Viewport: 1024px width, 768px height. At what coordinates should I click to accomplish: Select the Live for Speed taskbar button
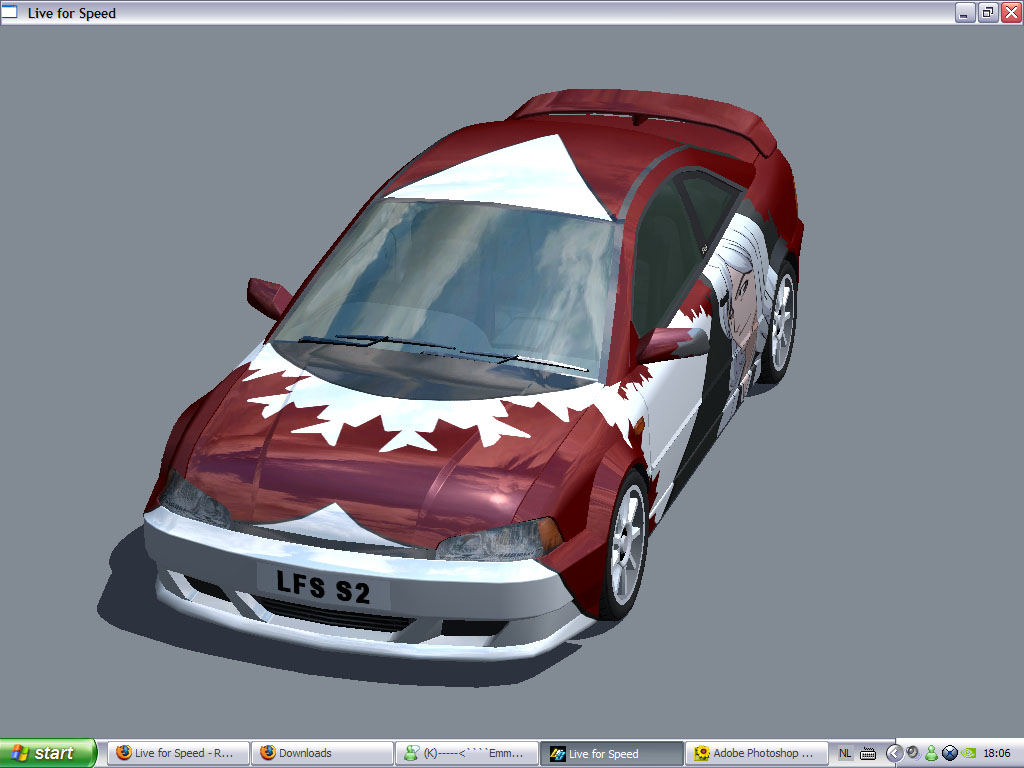[x=611, y=753]
